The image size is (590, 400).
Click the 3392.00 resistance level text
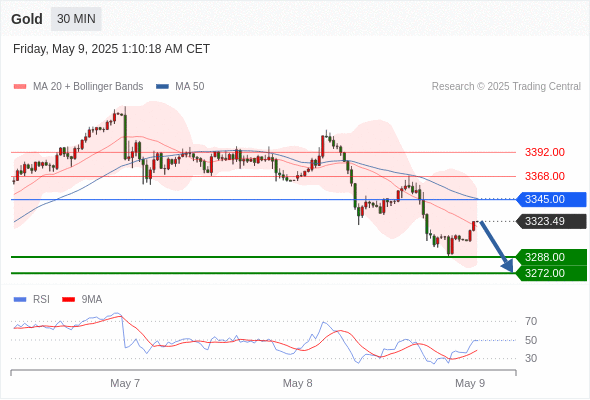pos(545,152)
